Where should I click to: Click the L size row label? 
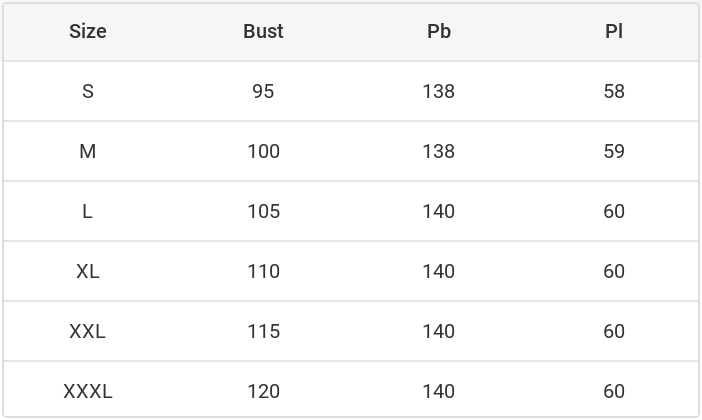(88, 211)
